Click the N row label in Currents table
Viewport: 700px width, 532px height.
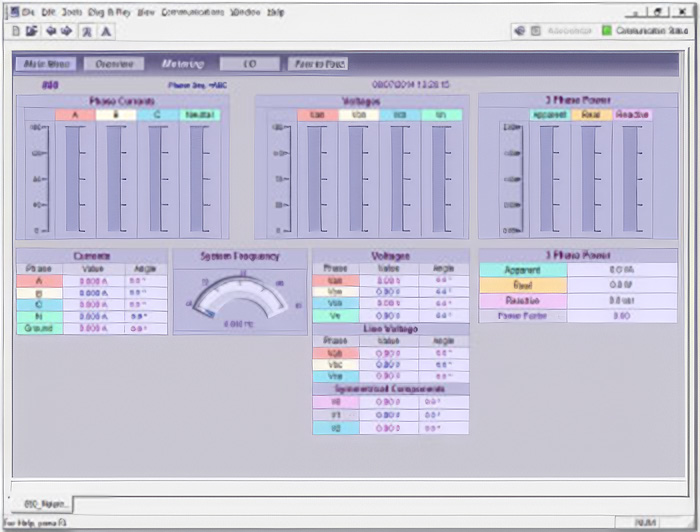click(x=39, y=316)
